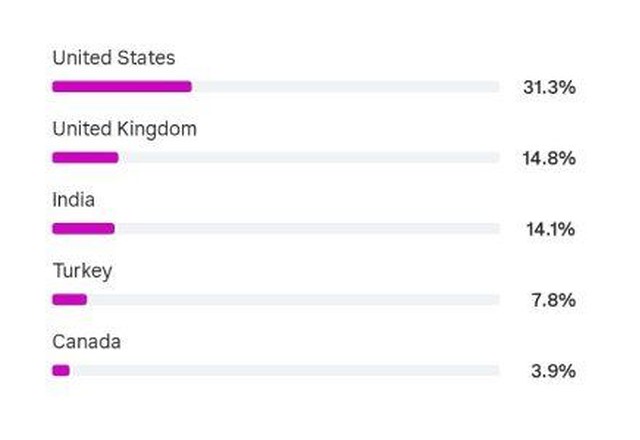This screenshot has height=440, width=640.
Task: Select the 3.9% percentage value
Action: [x=553, y=371]
